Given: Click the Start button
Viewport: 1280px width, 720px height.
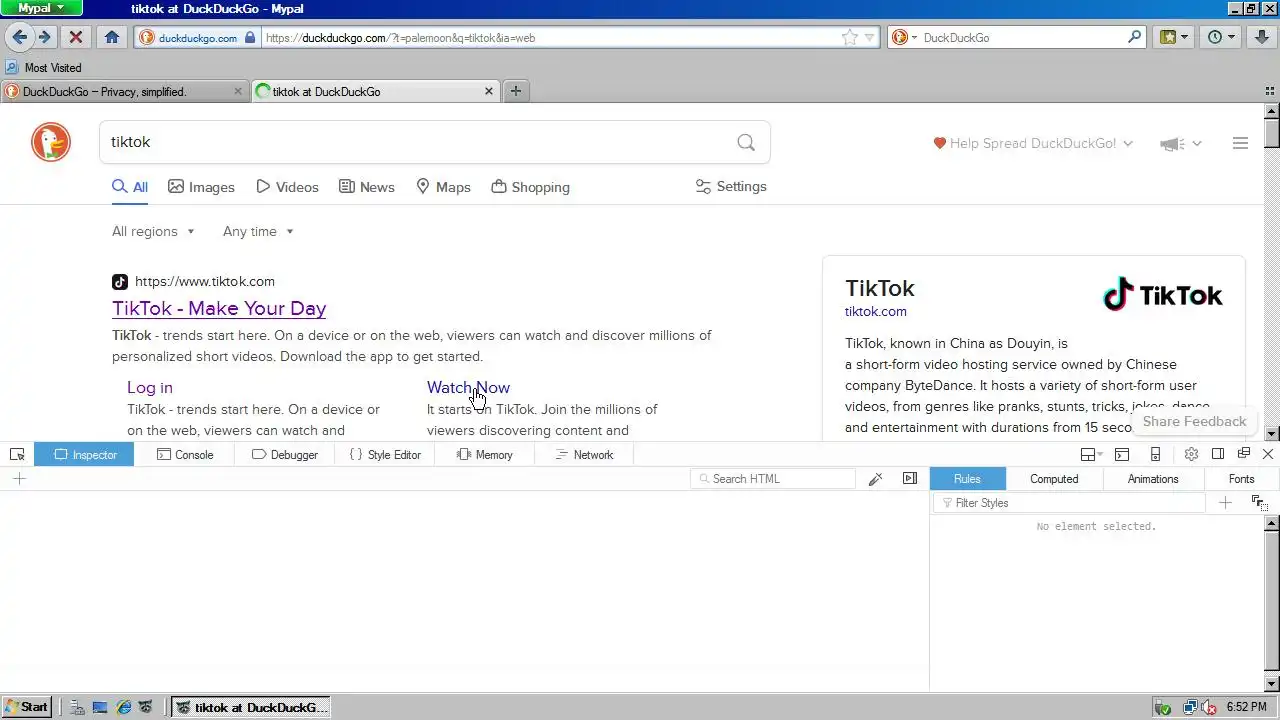Looking at the screenshot, I should tap(27, 707).
